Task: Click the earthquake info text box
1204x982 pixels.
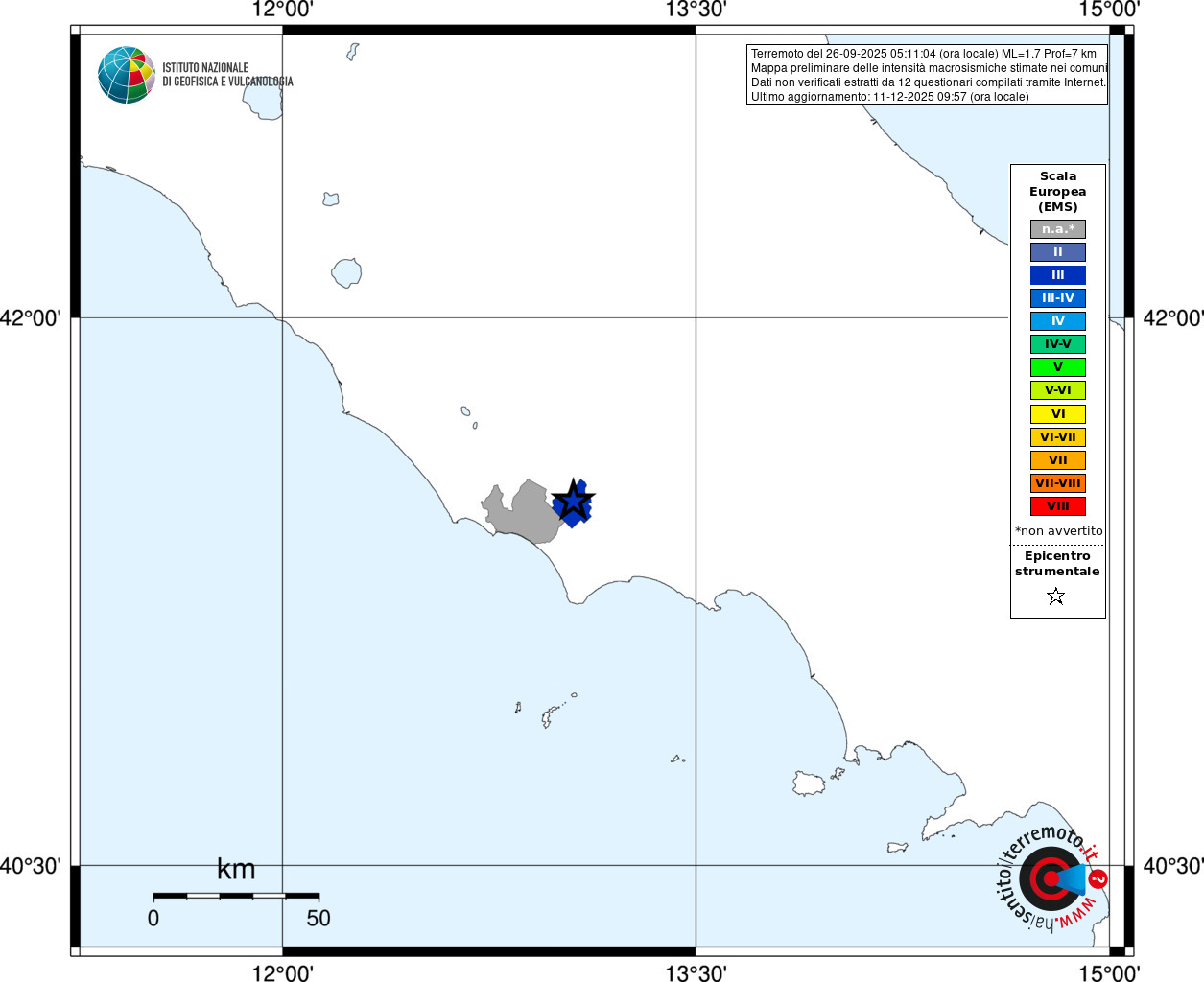Action: 927,75
